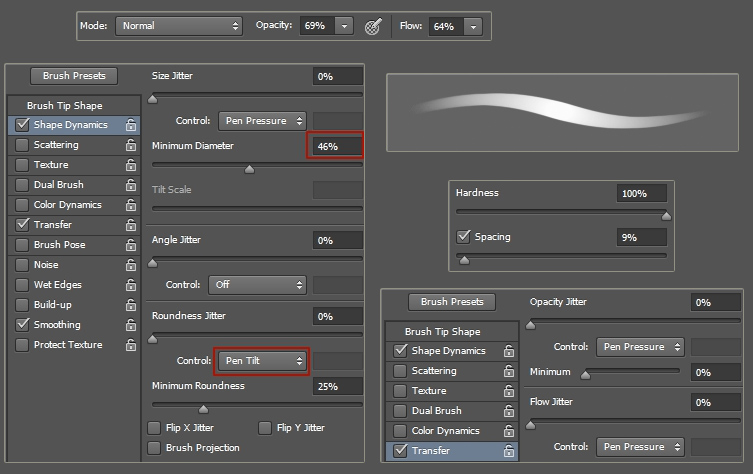Select Color Dynamics row in left panel
Screen dimensions: 753x474
coord(74,205)
